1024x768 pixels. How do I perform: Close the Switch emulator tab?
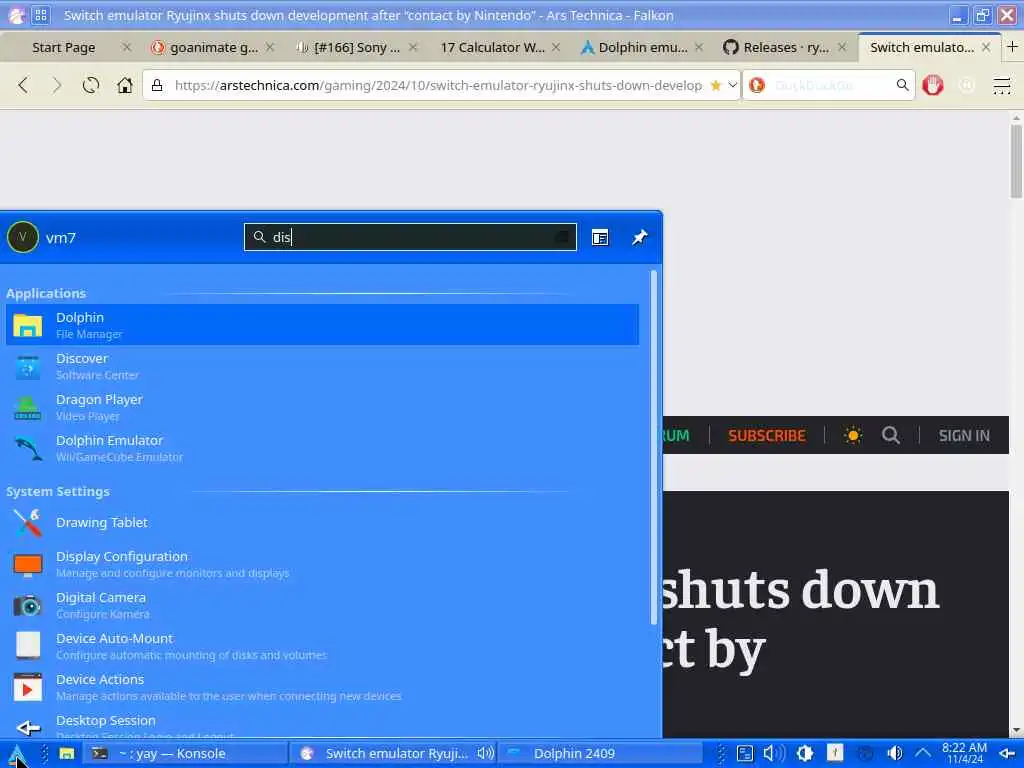tap(986, 47)
